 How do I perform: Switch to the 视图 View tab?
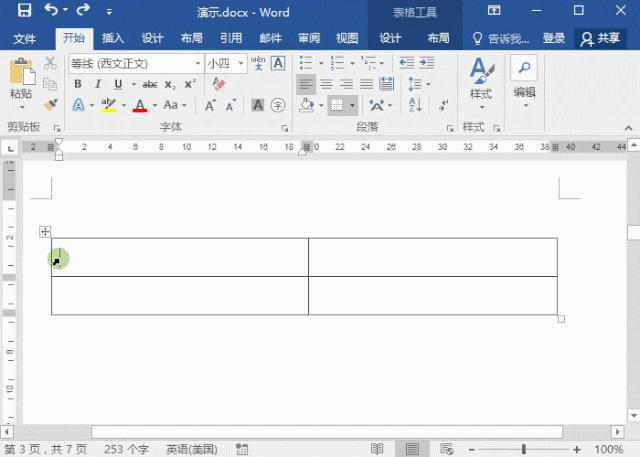point(347,39)
